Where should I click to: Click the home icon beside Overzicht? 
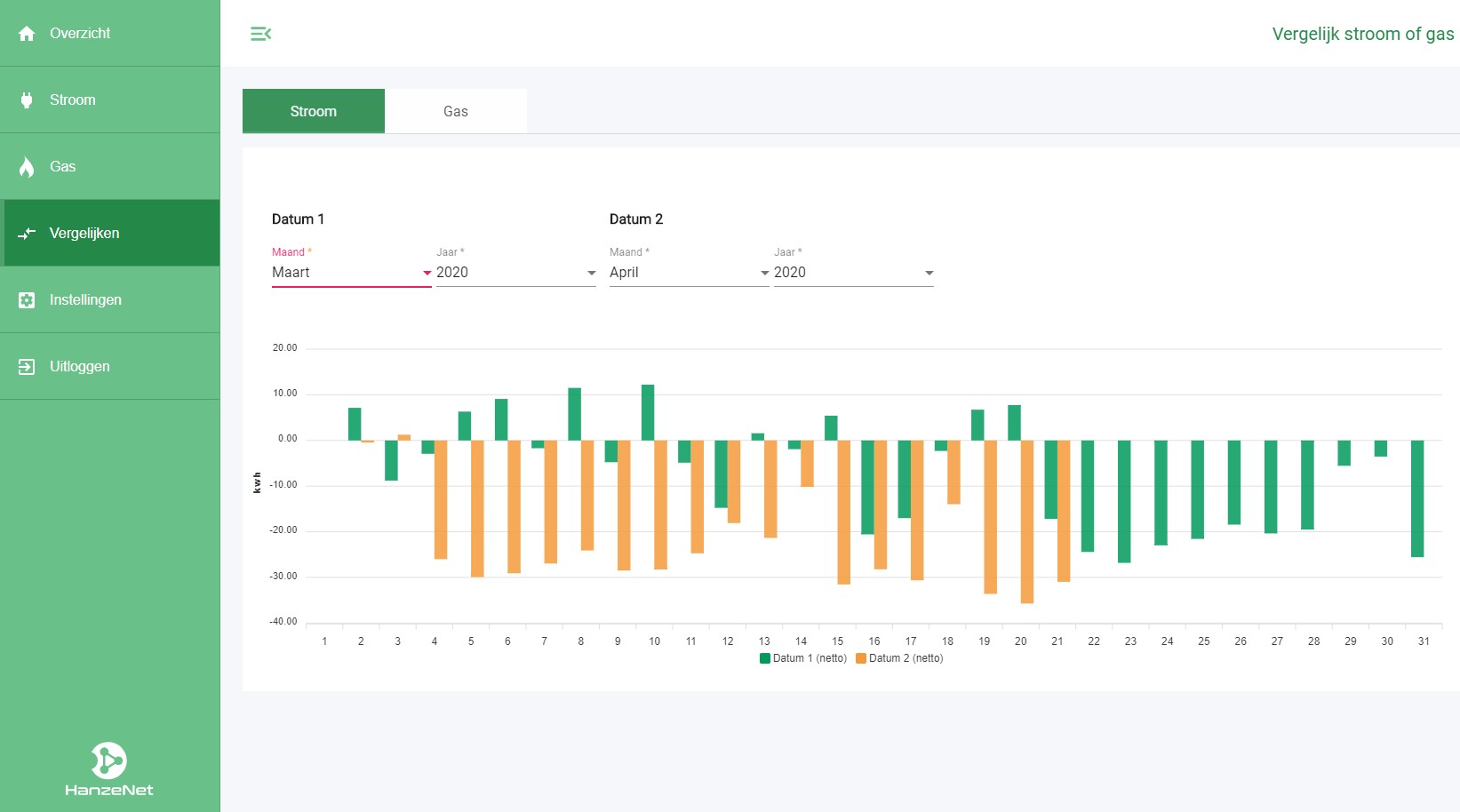coord(27,34)
